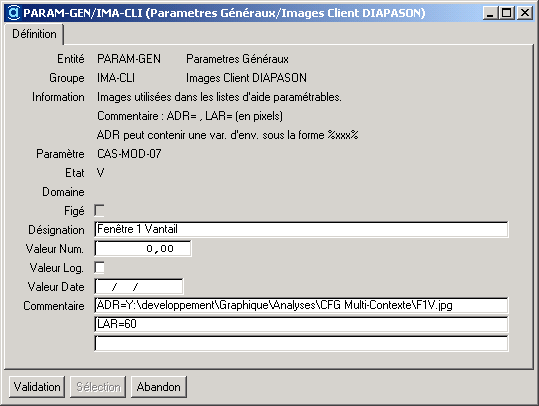Click the Etat value V
This screenshot has height=406, width=539.
pos(100,173)
